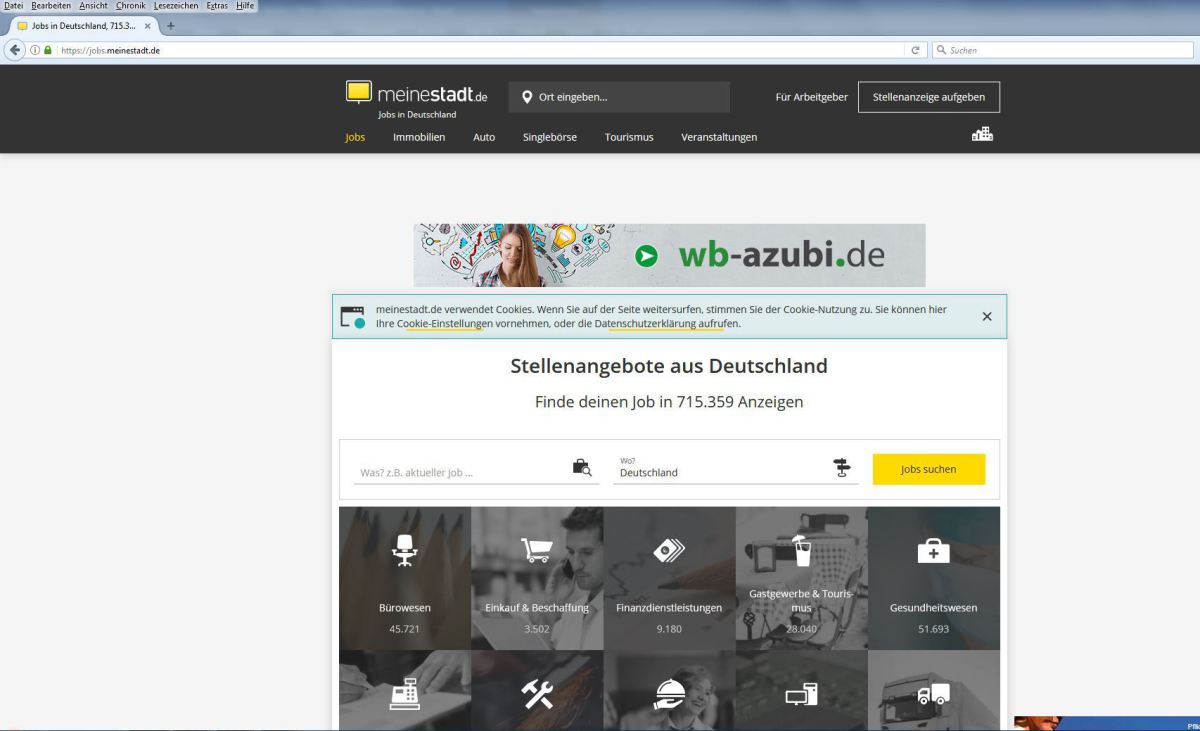Click the reload page icon in the address bar

tap(915, 50)
